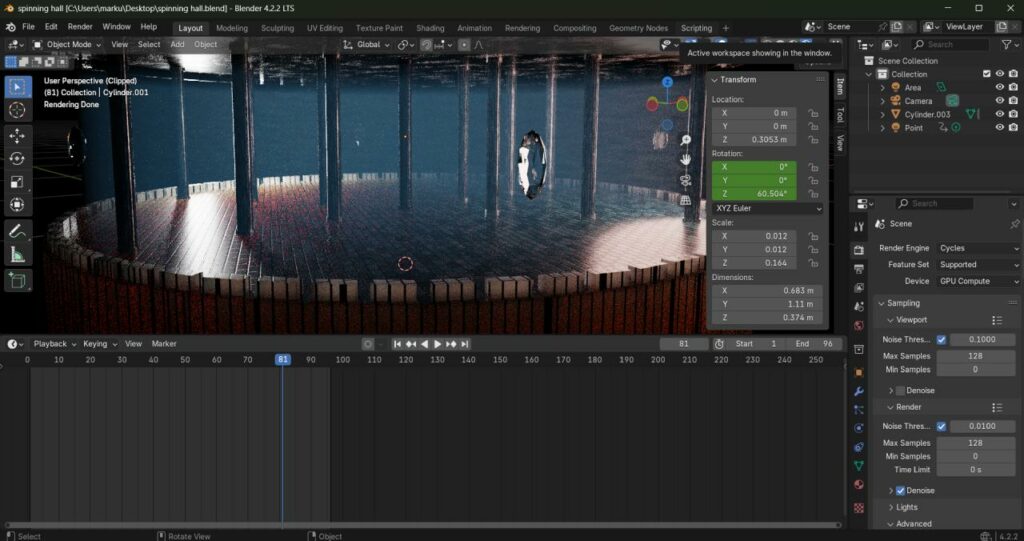
Task: Open the Render properties tab icon
Action: [859, 250]
